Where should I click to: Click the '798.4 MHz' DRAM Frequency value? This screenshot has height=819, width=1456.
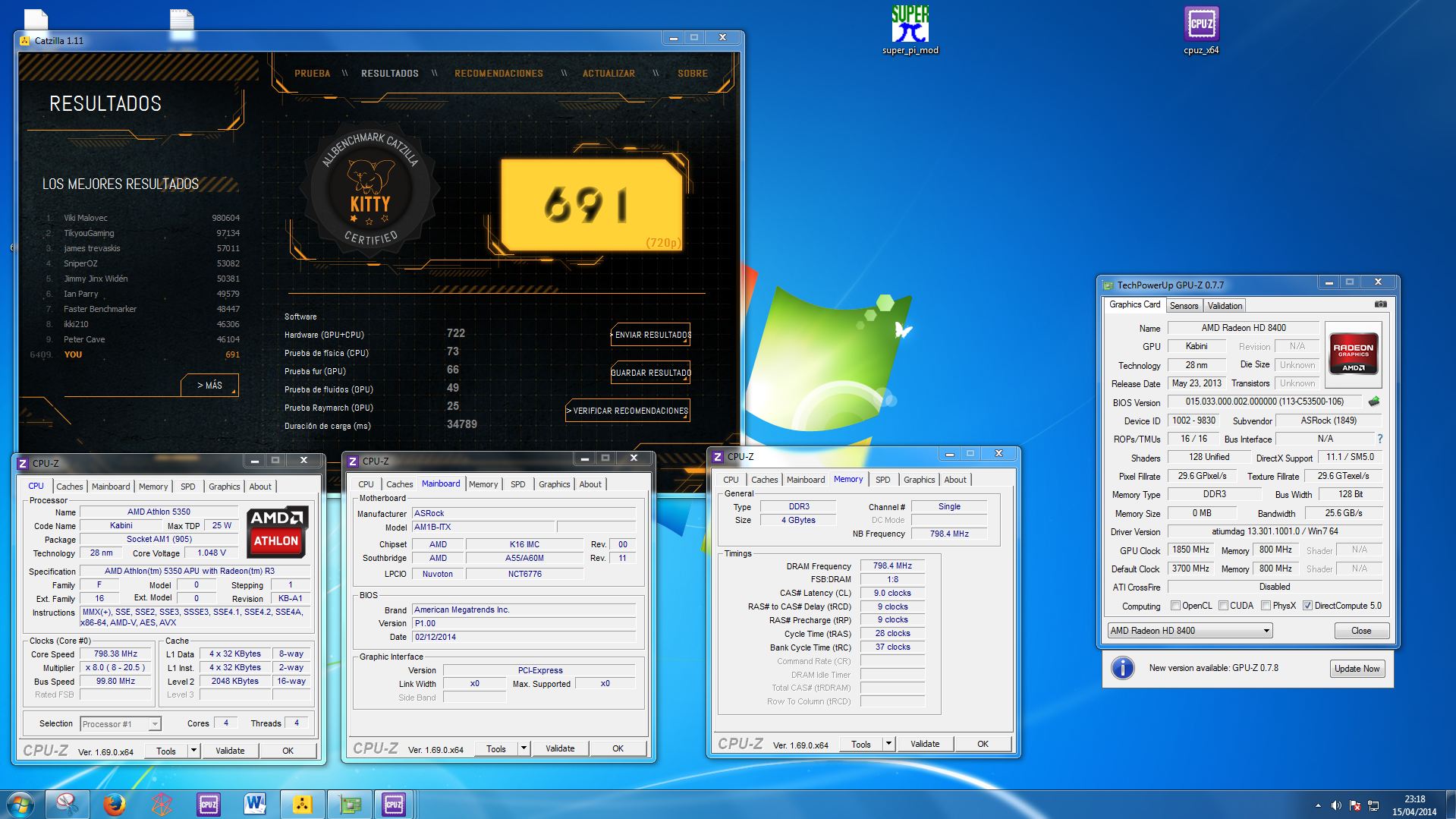coord(892,566)
